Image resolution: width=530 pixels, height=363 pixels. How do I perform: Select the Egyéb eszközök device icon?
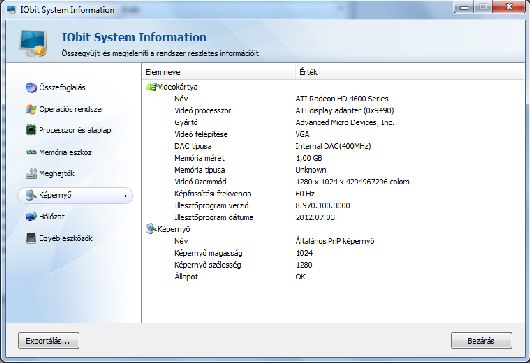pos(31,238)
